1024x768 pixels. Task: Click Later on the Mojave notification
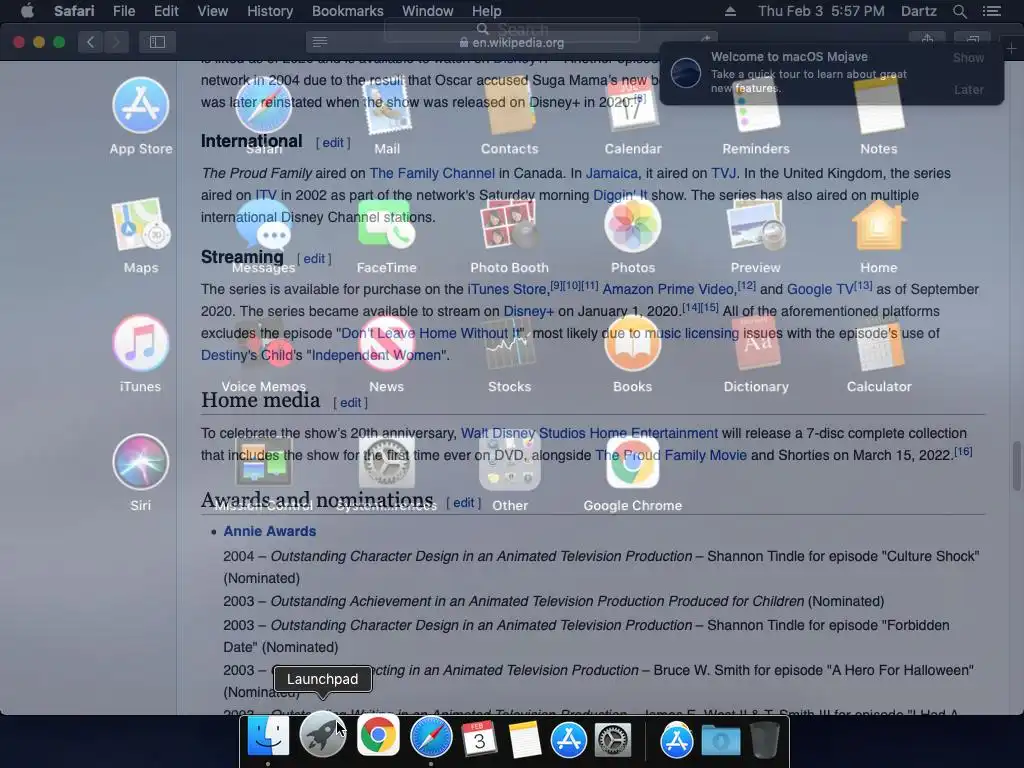coord(968,89)
